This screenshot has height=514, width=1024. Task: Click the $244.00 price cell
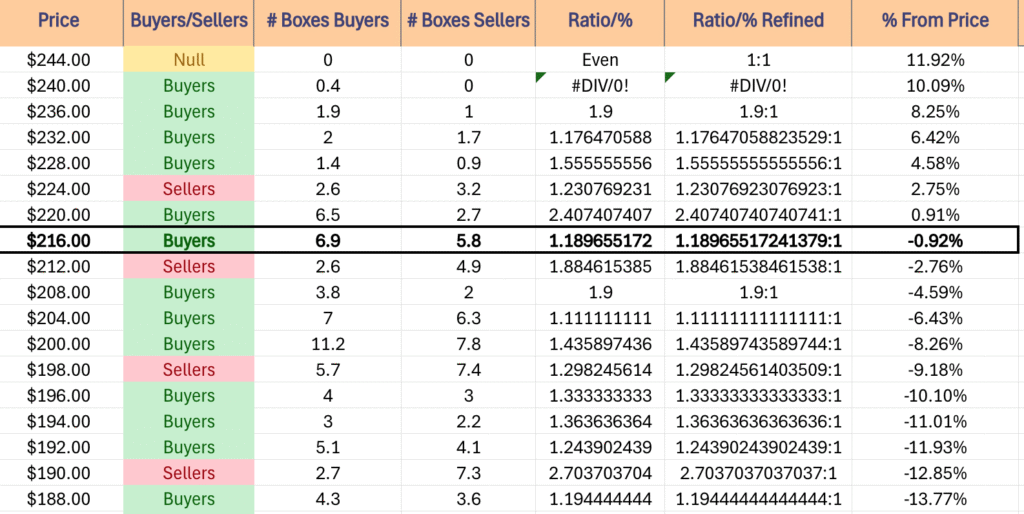61,60
